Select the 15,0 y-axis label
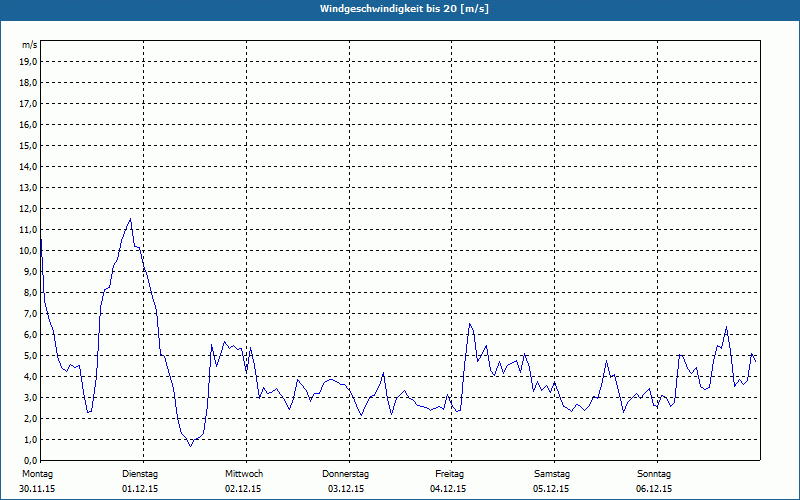 (28, 145)
